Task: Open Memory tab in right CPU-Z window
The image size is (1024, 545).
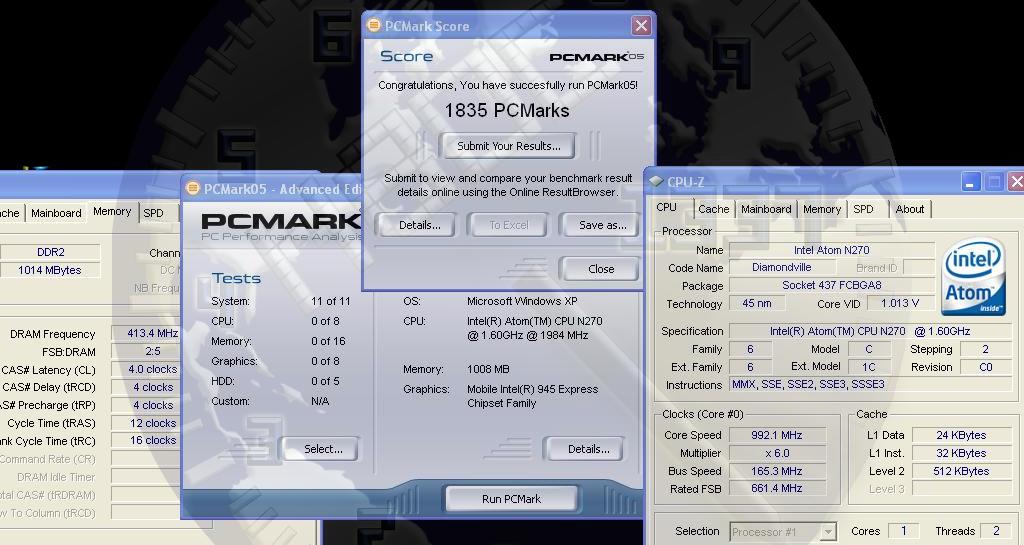Action: pos(822,209)
